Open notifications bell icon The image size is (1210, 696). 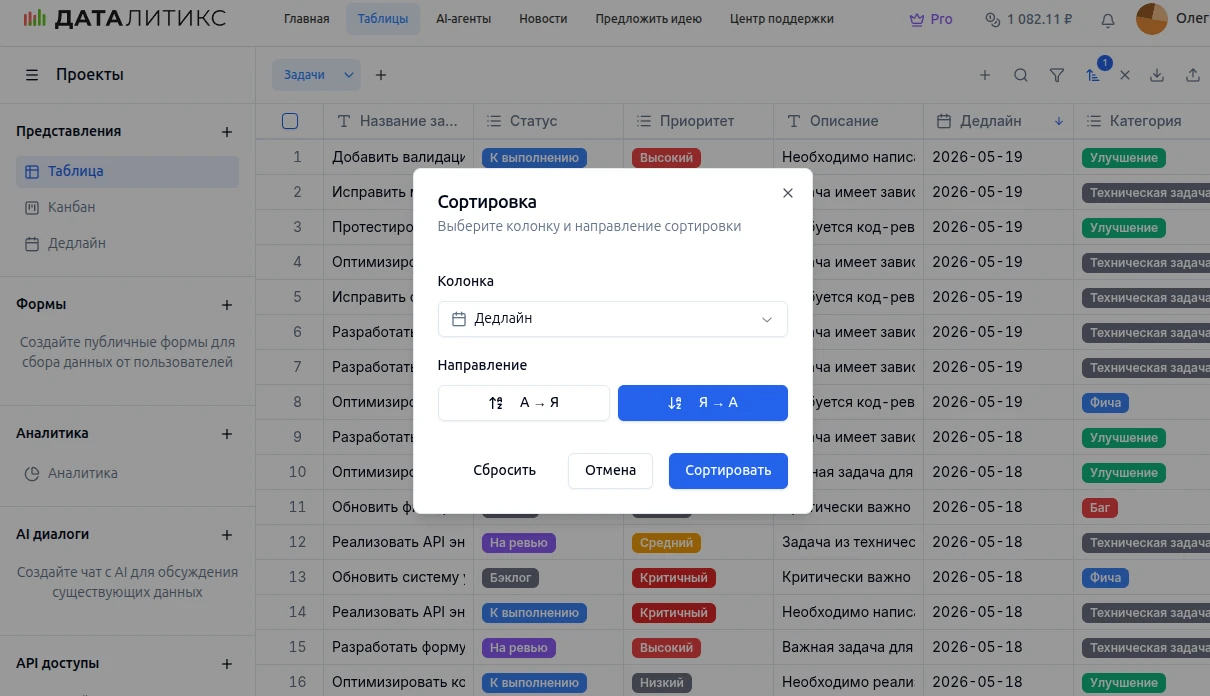point(1107,19)
